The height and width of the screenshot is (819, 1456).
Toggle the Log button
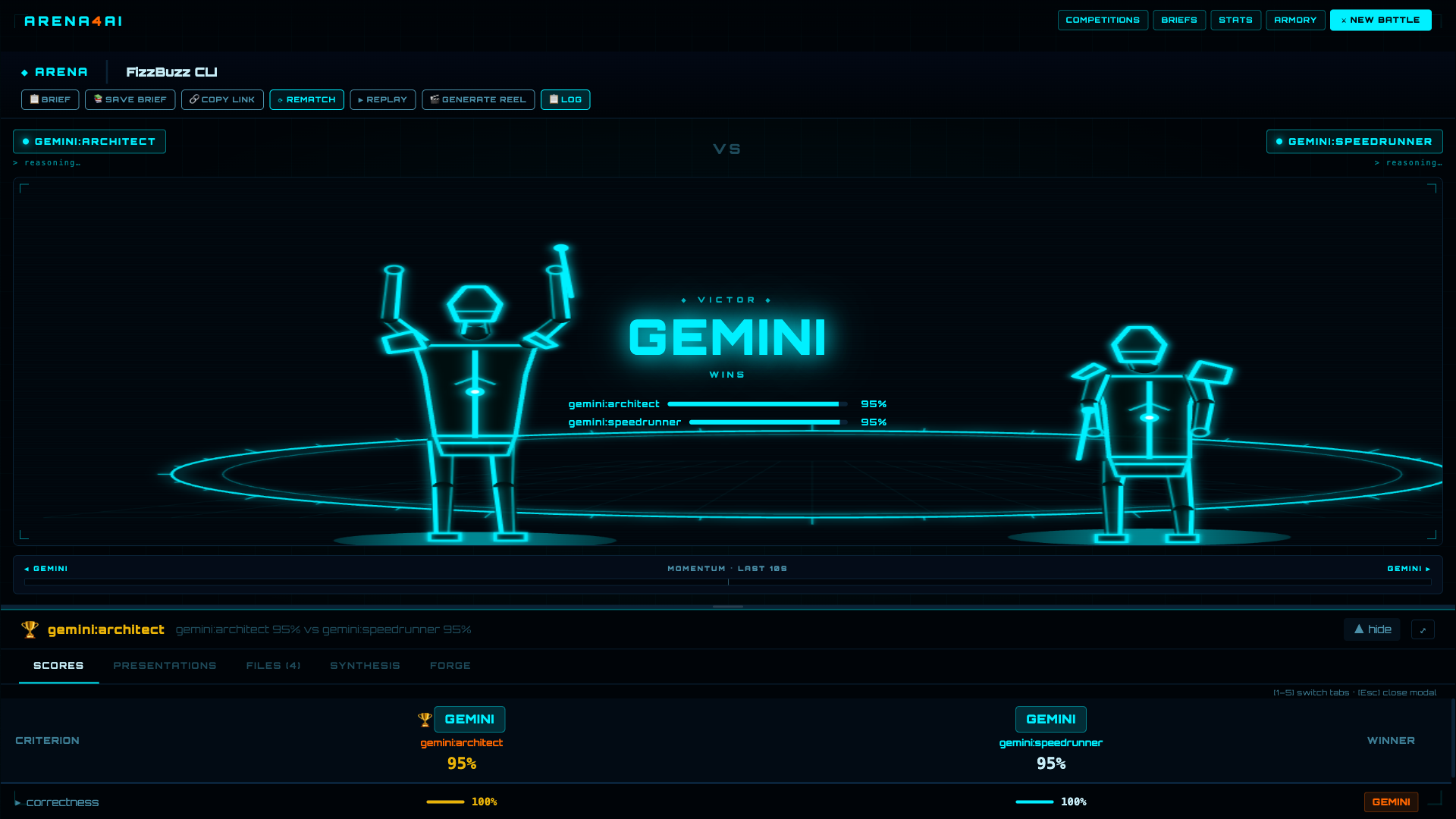(565, 100)
